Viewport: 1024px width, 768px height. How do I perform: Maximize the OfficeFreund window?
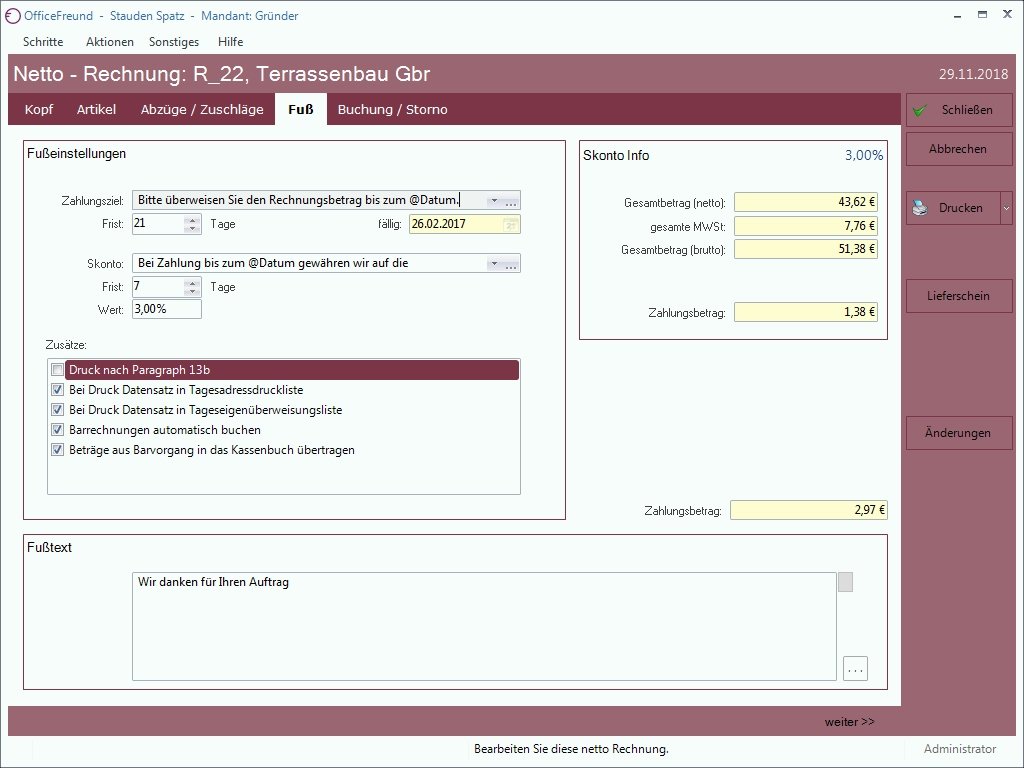[982, 15]
